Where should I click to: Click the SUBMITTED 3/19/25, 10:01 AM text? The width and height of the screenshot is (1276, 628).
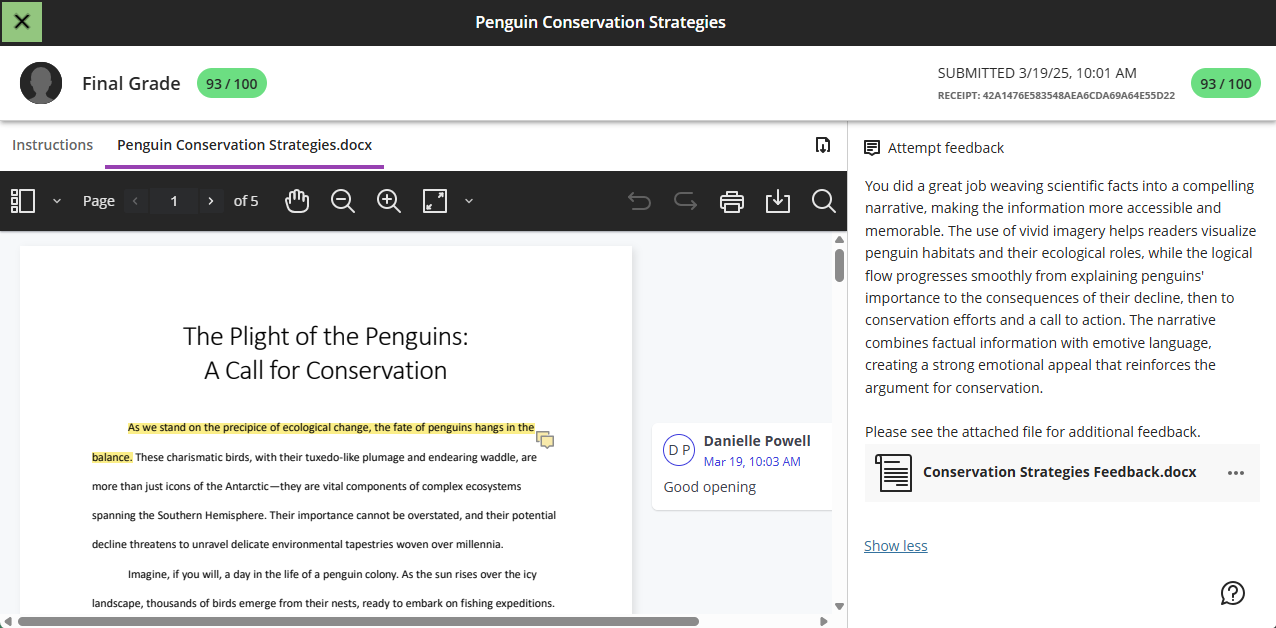click(x=1037, y=73)
